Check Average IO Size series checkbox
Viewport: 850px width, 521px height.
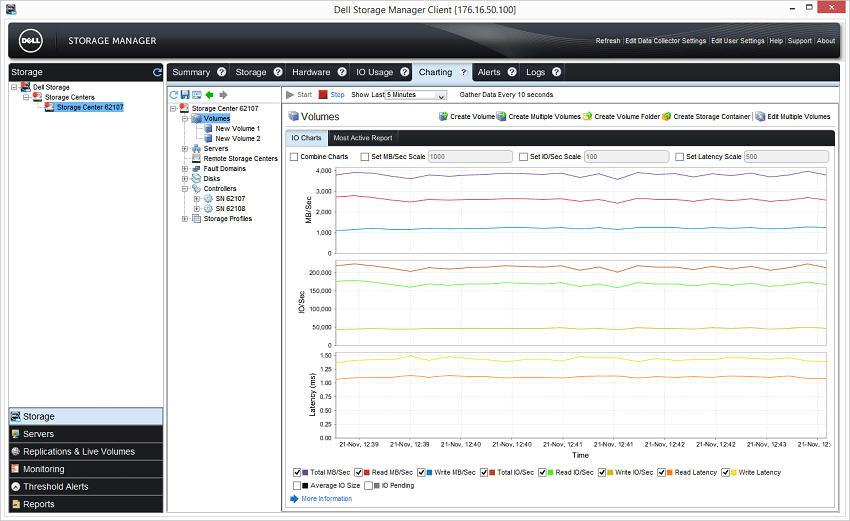click(x=297, y=486)
